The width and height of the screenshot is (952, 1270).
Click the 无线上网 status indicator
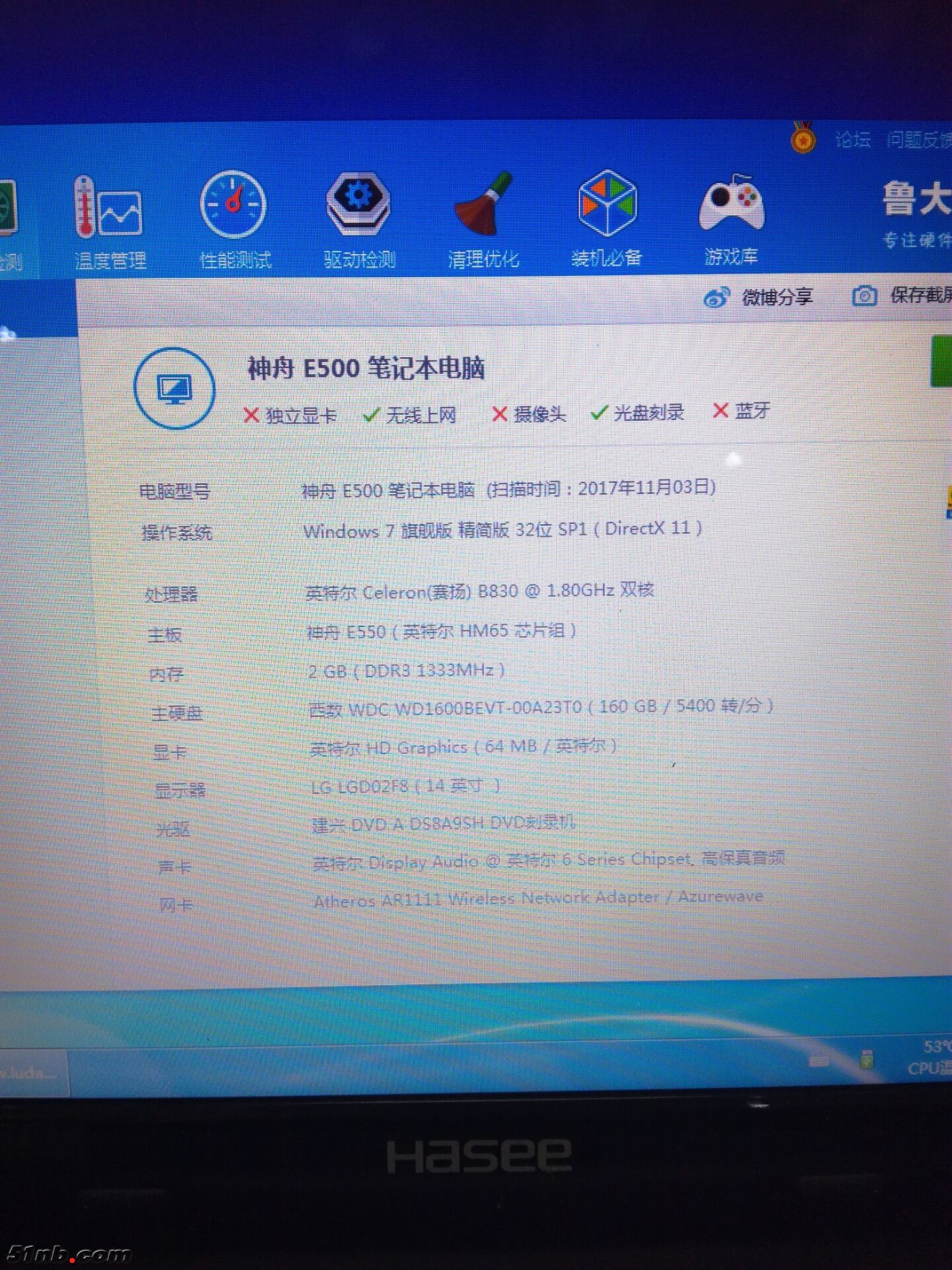410,415
